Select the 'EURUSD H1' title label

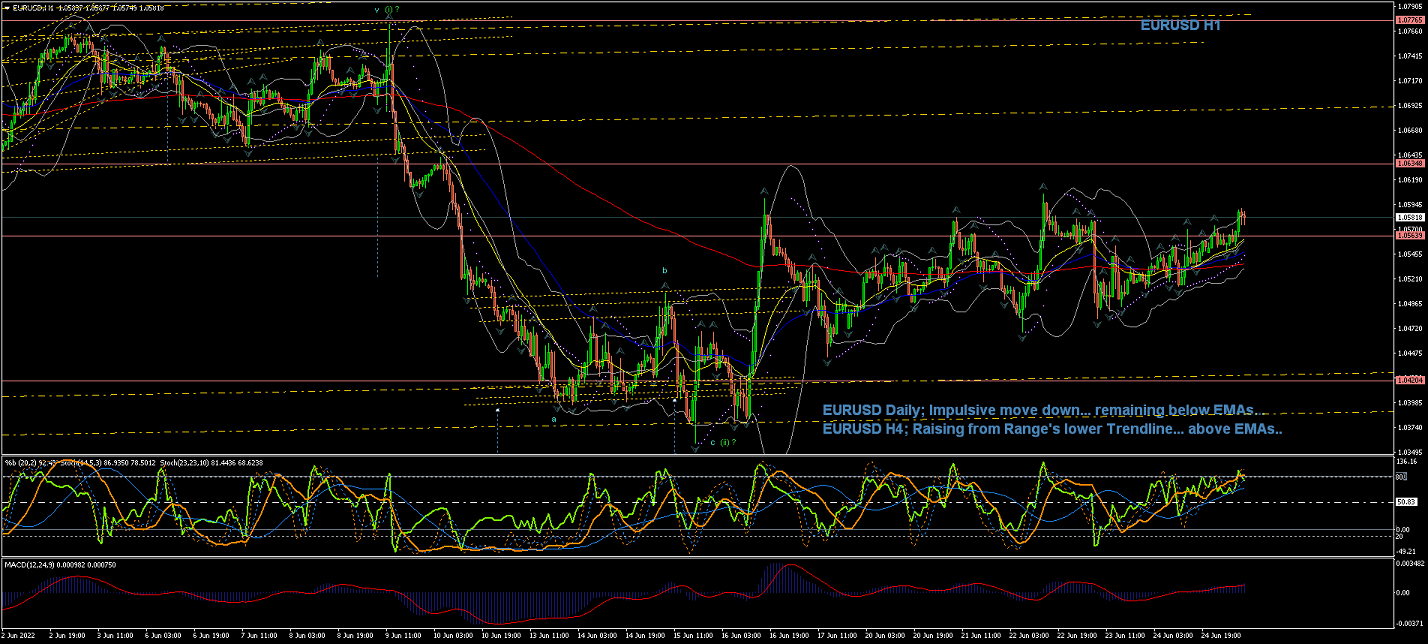point(1180,26)
